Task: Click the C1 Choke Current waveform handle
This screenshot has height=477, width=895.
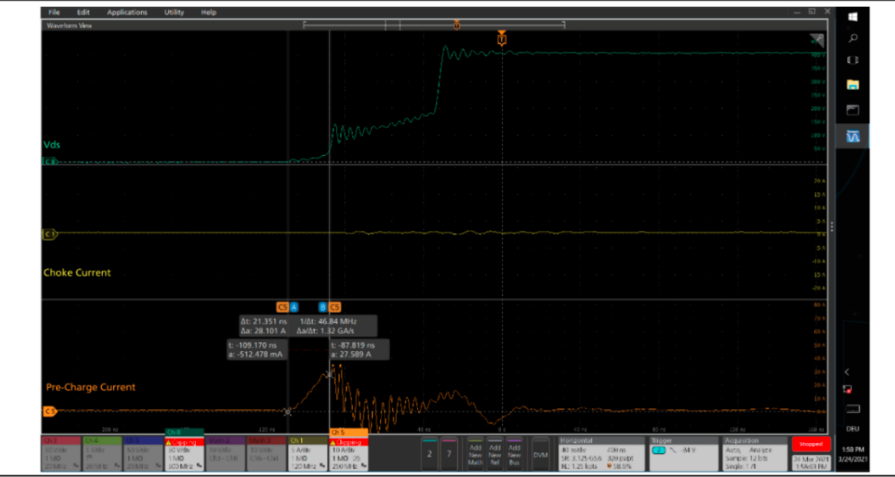Action: pyautogui.click(x=49, y=234)
